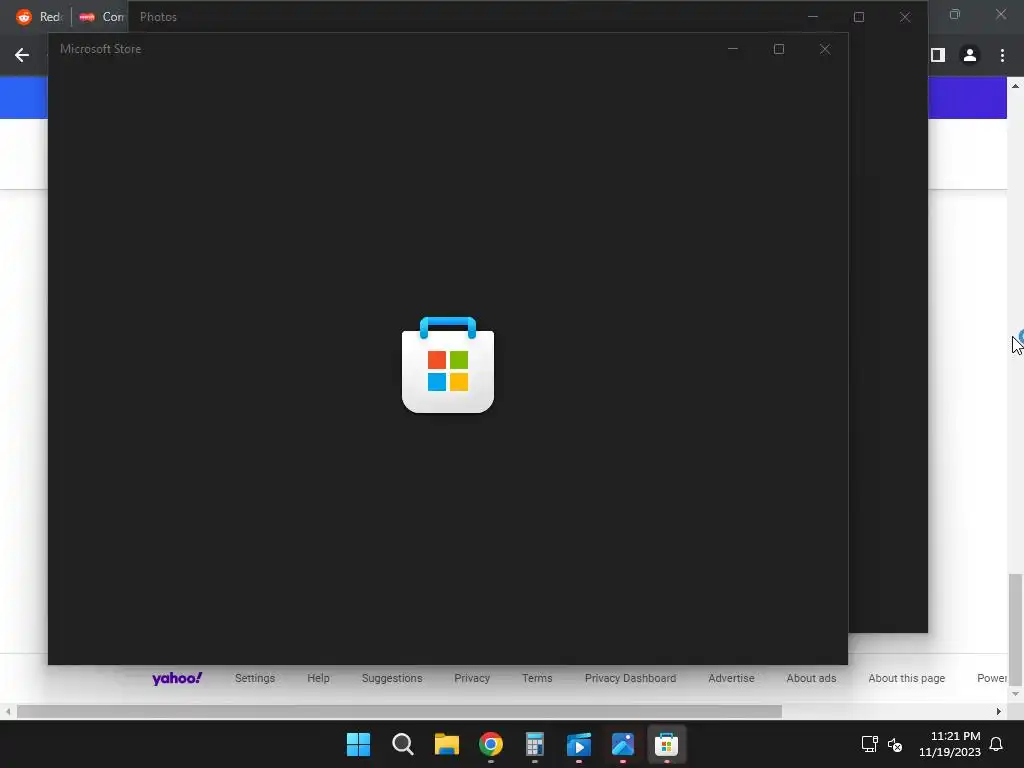Open Terms footer link

[x=537, y=678]
